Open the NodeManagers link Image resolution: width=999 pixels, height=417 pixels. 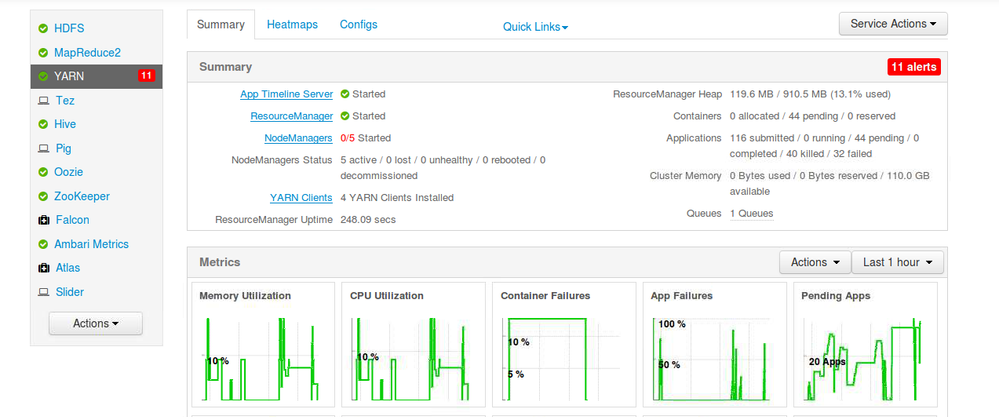(298, 138)
